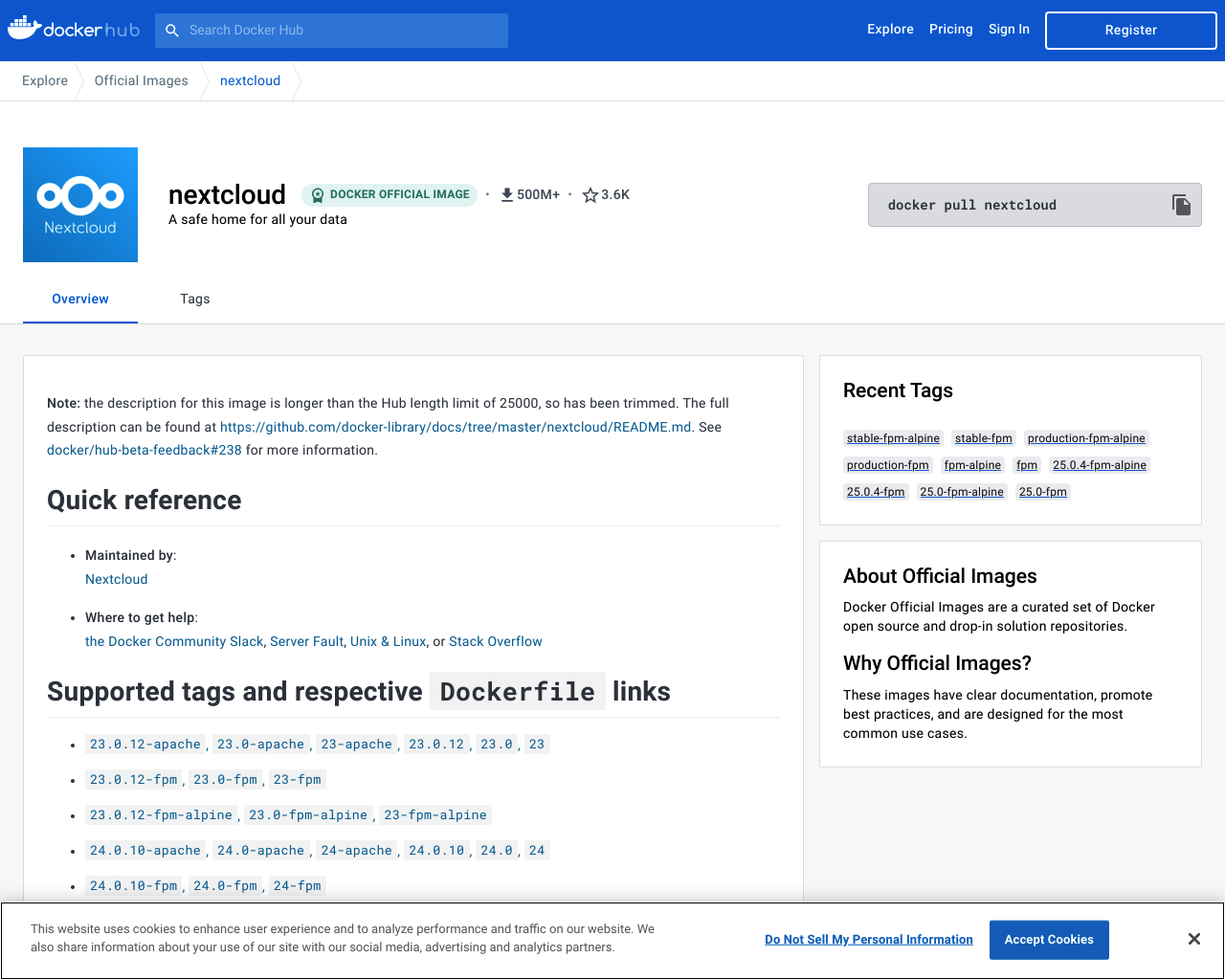Image resolution: width=1225 pixels, height=980 pixels.
Task: Select recent tag stable-fpm-alpine
Action: [x=893, y=438]
